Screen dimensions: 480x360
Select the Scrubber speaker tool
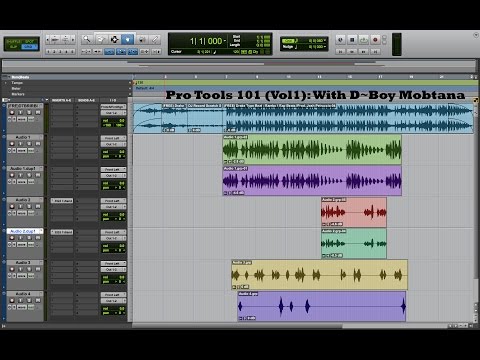(x=141, y=39)
